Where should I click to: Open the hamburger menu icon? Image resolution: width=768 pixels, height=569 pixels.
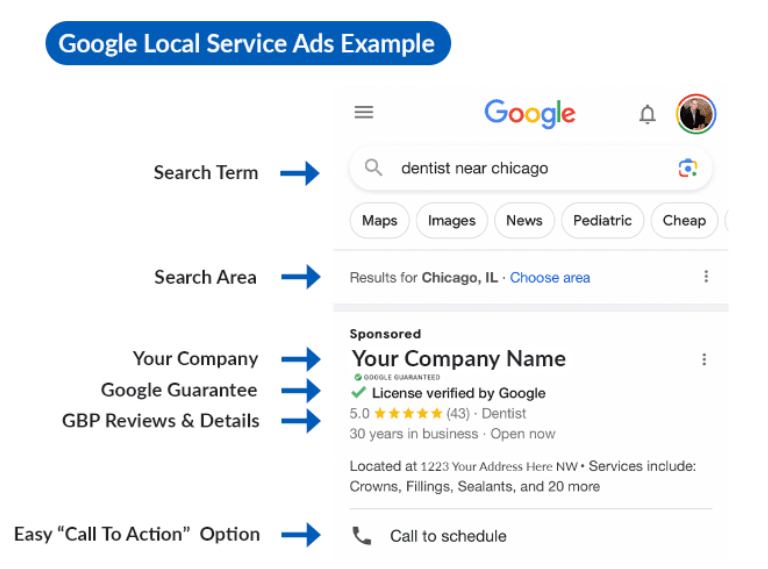[364, 112]
